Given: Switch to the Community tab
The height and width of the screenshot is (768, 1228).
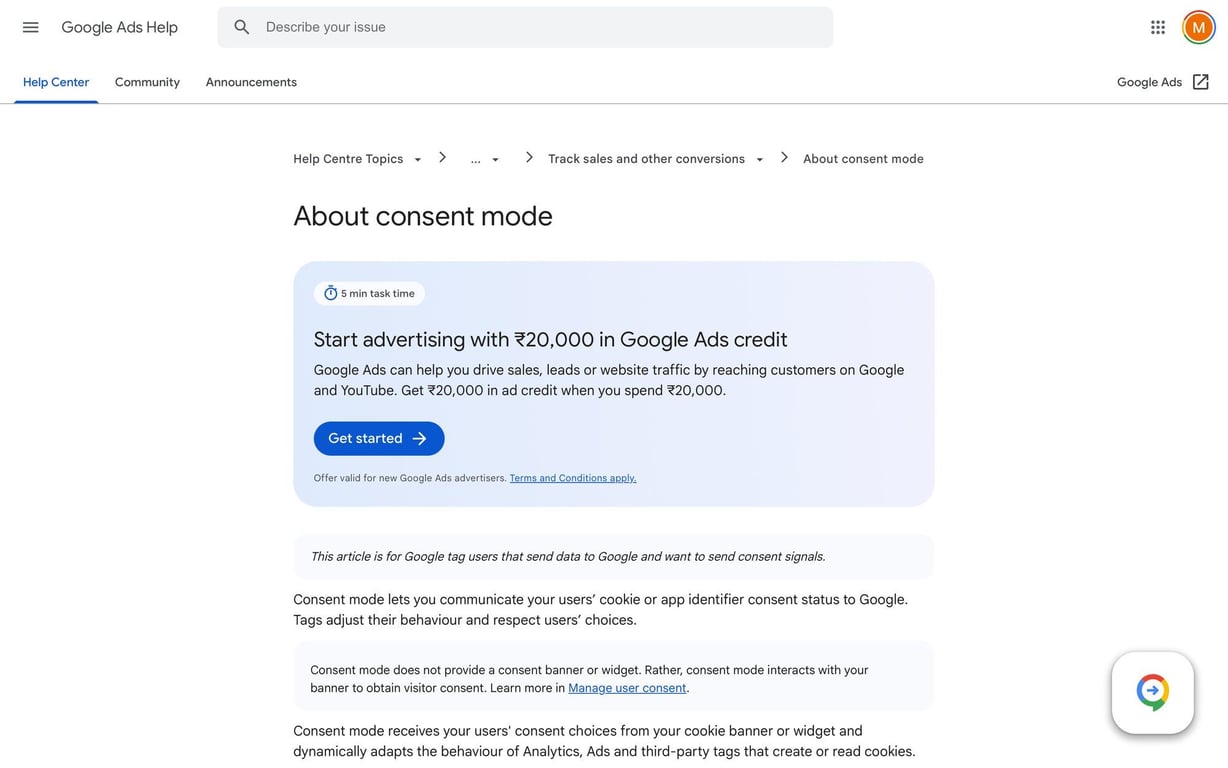Looking at the screenshot, I should (x=147, y=82).
